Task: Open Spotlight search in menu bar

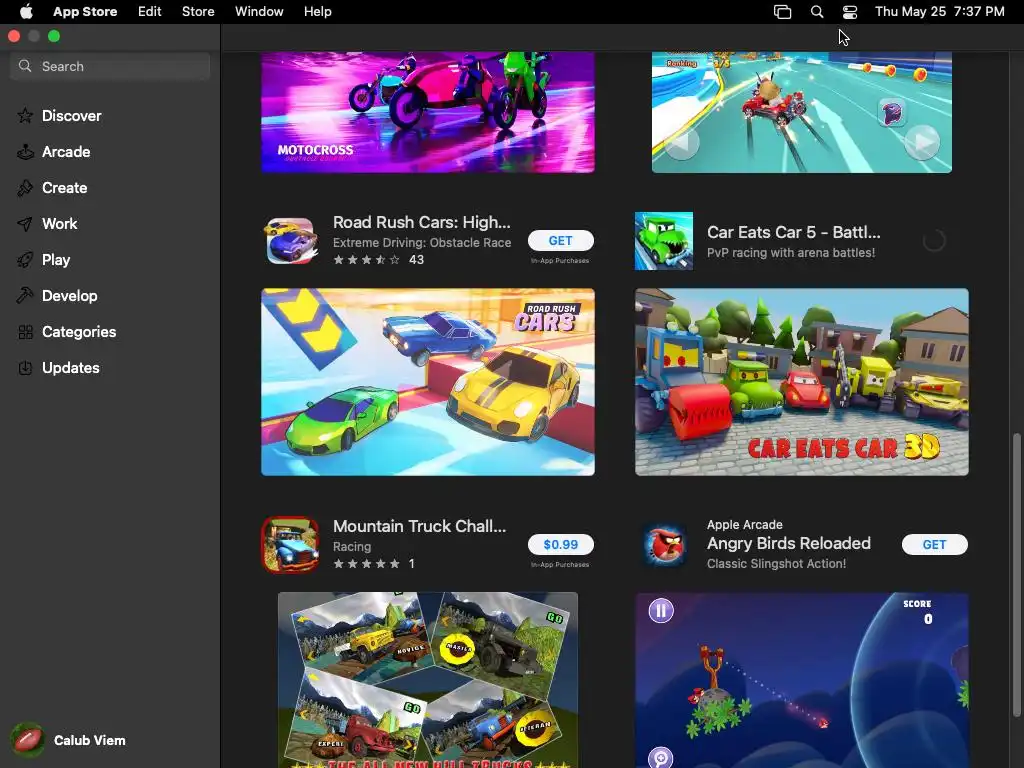Action: [816, 12]
